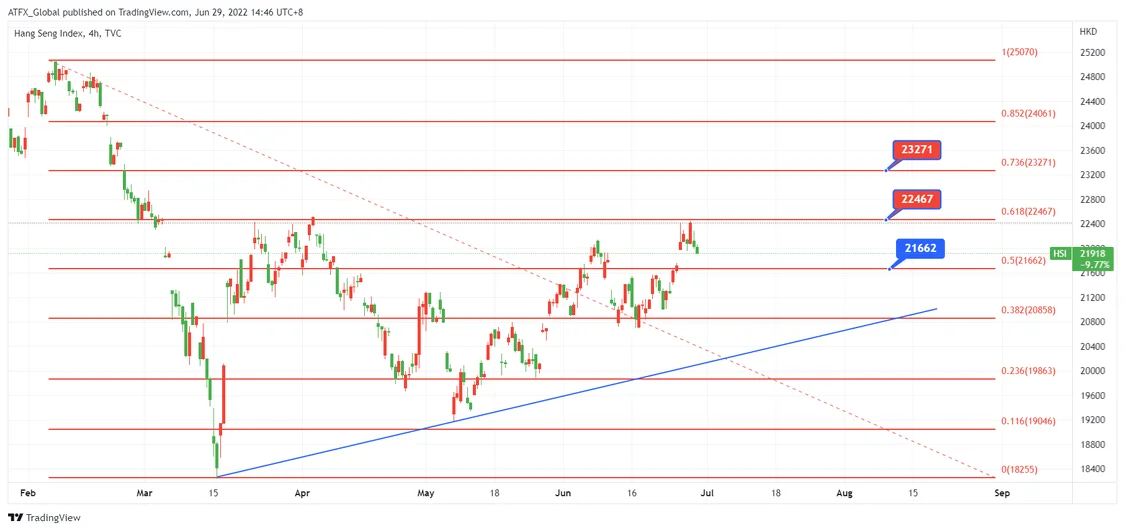1125x531 pixels.
Task: Click the 16 date label after Jun
Action: [x=631, y=494]
